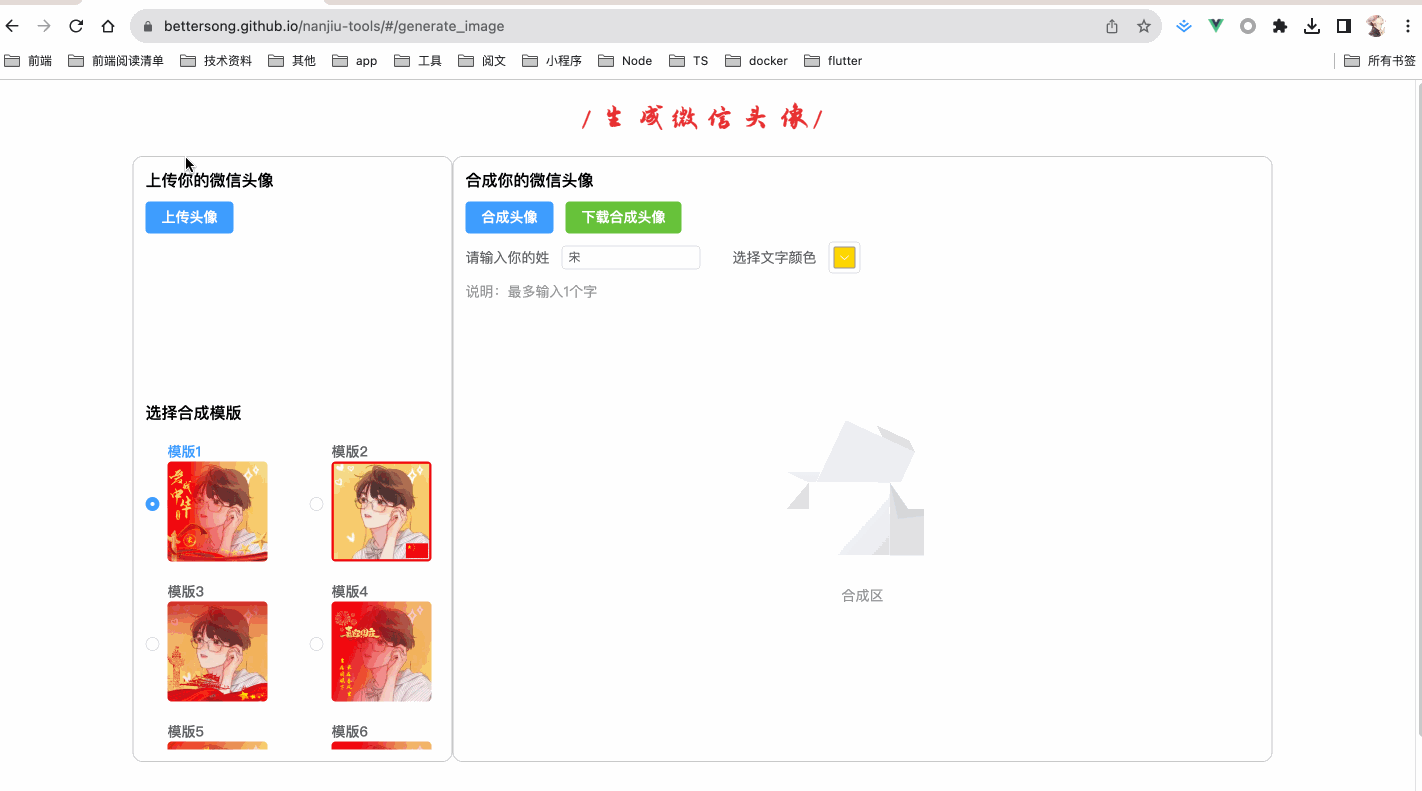Click the address bar URL
1422x791 pixels.
coord(334,26)
